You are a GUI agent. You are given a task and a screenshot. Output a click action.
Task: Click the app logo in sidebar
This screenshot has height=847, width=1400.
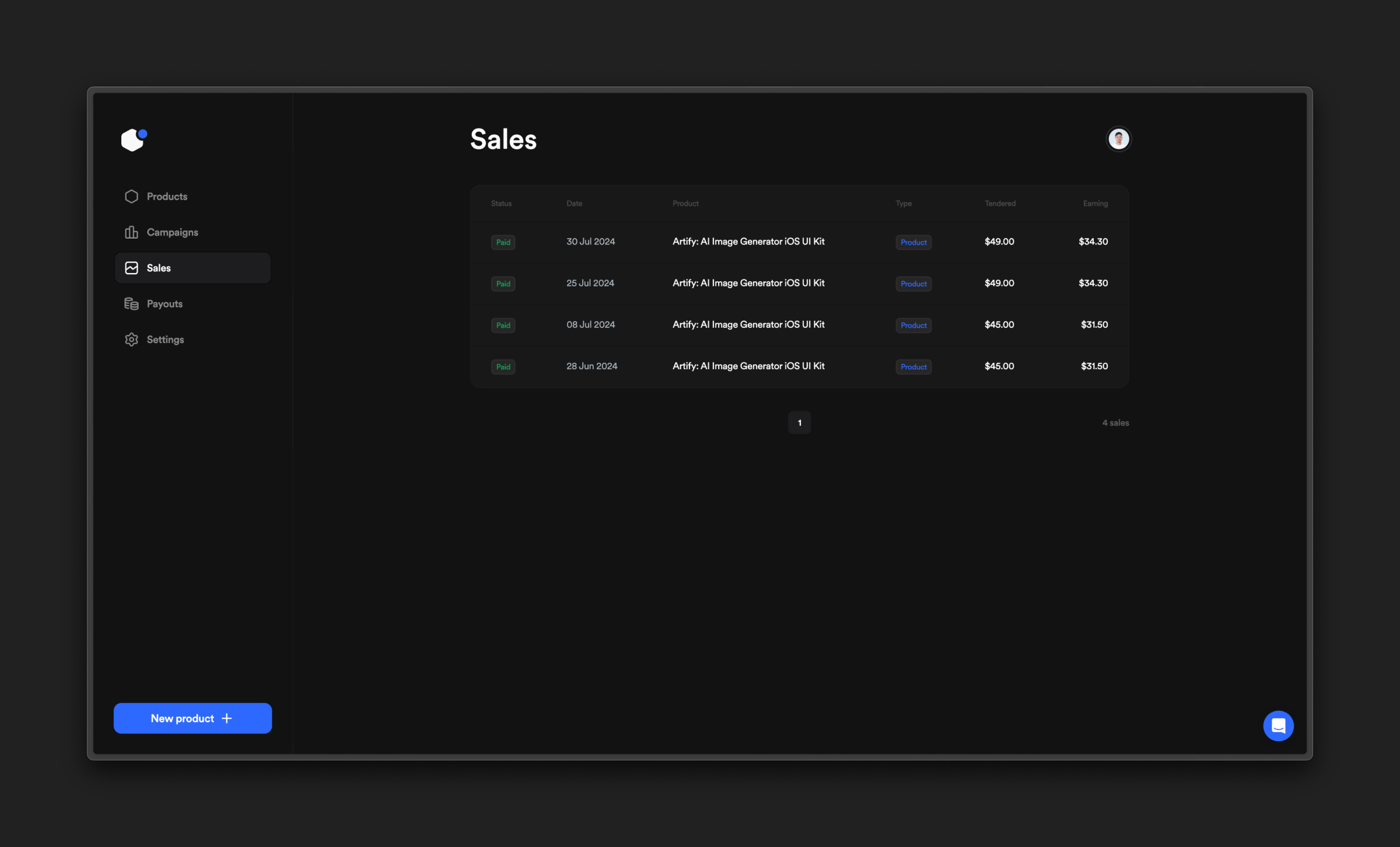point(134,140)
